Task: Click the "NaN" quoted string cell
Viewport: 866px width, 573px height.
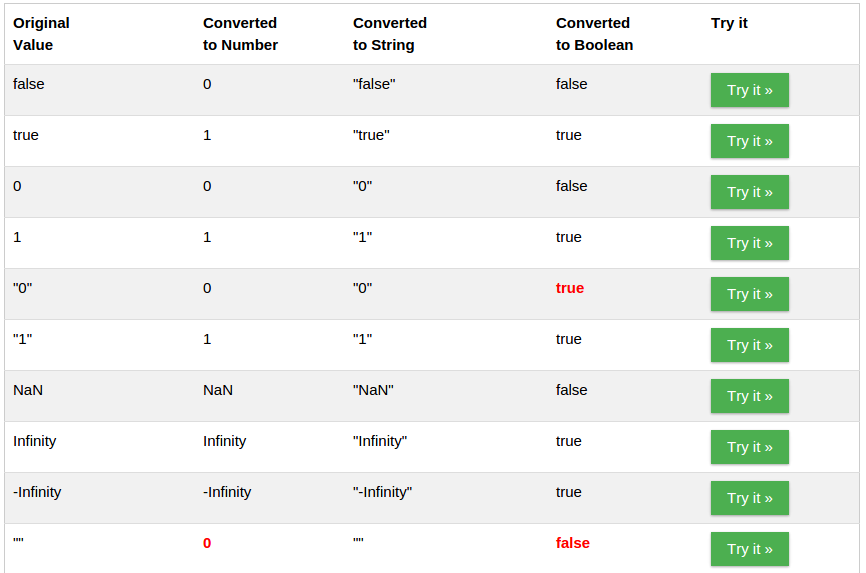Action: click(x=373, y=390)
